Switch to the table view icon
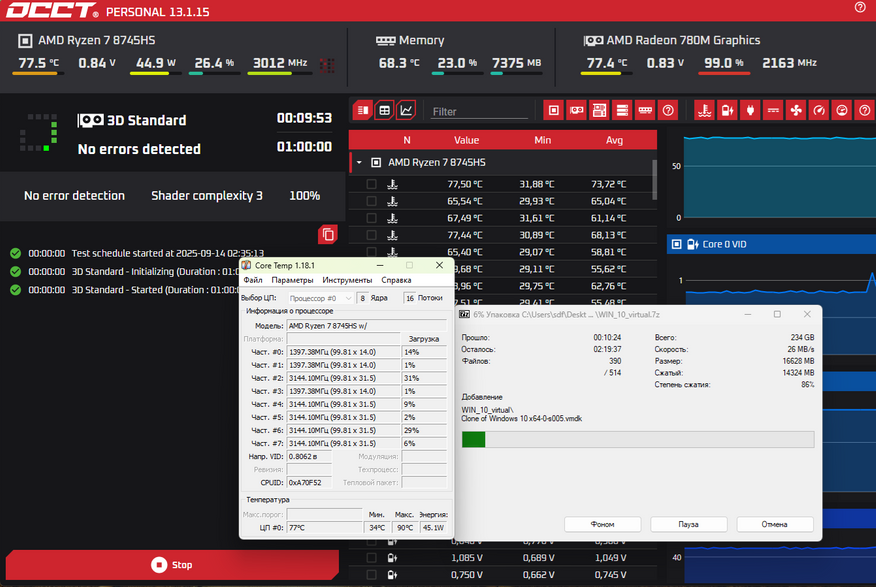The image size is (876, 587). coord(384,110)
